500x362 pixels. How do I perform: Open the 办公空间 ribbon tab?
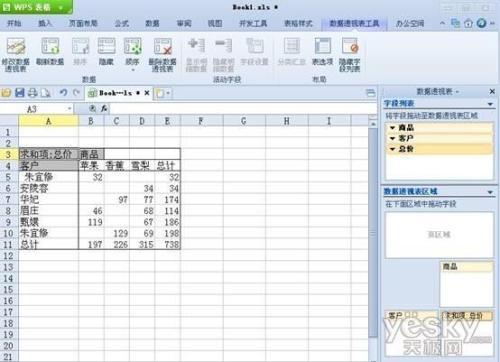point(410,23)
